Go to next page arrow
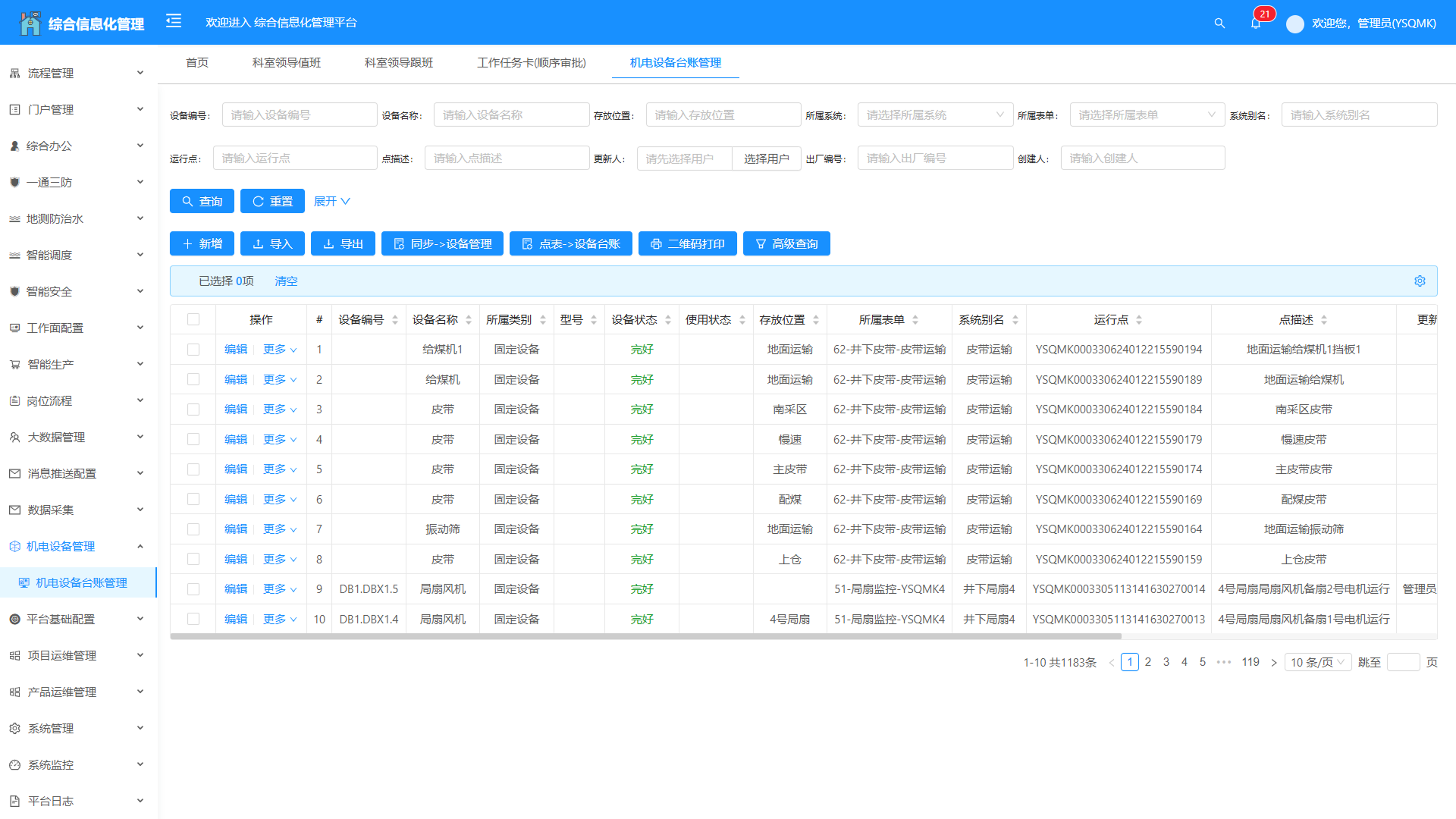 (1274, 662)
